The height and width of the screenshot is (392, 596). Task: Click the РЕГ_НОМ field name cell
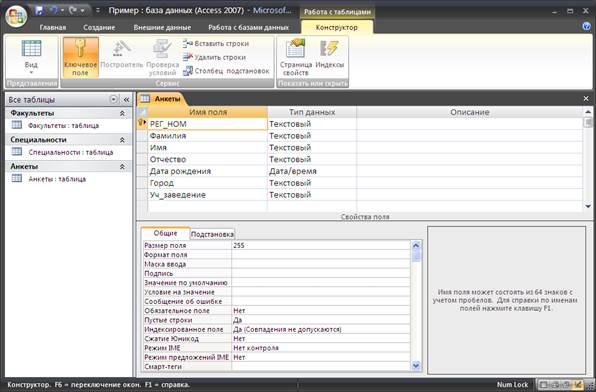(208, 124)
